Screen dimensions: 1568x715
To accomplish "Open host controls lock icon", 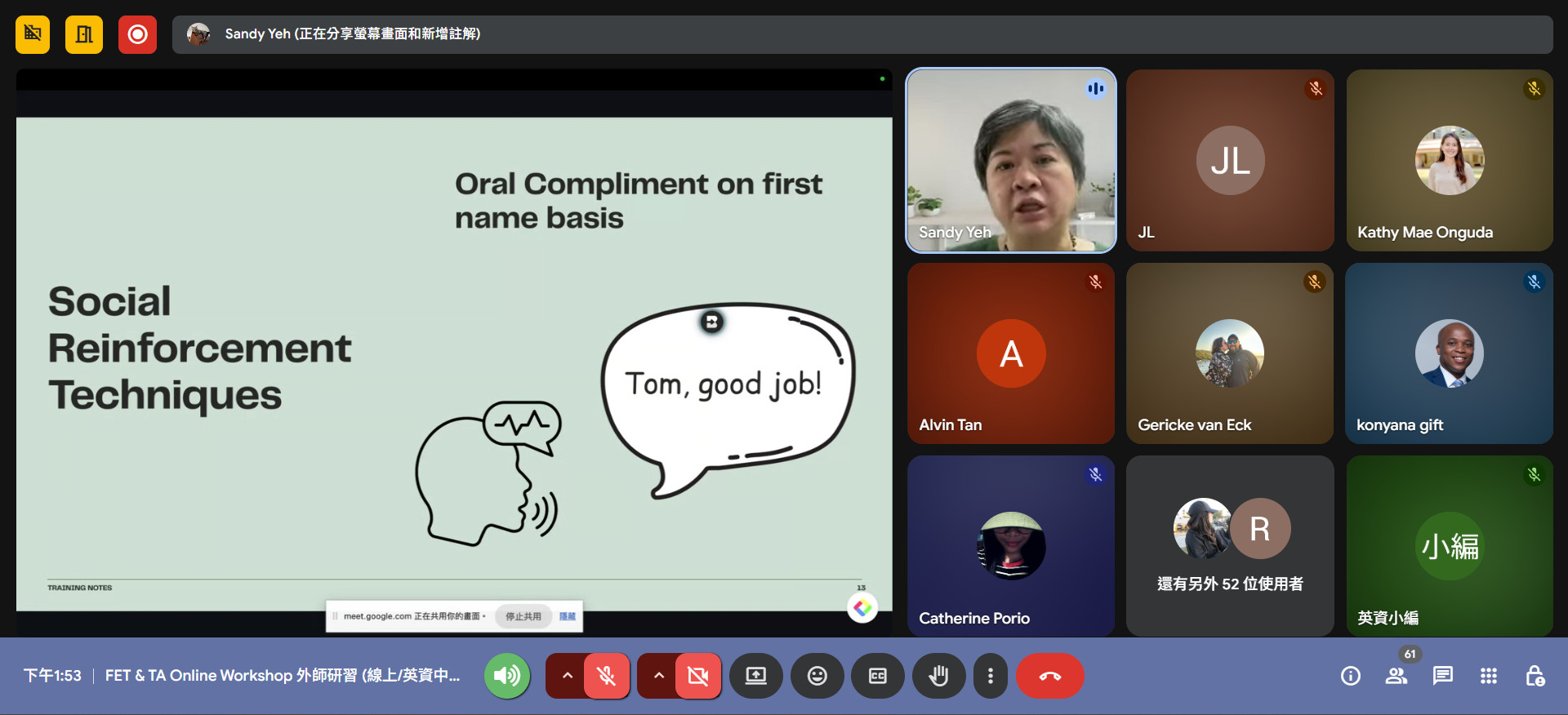I will 1534,676.
